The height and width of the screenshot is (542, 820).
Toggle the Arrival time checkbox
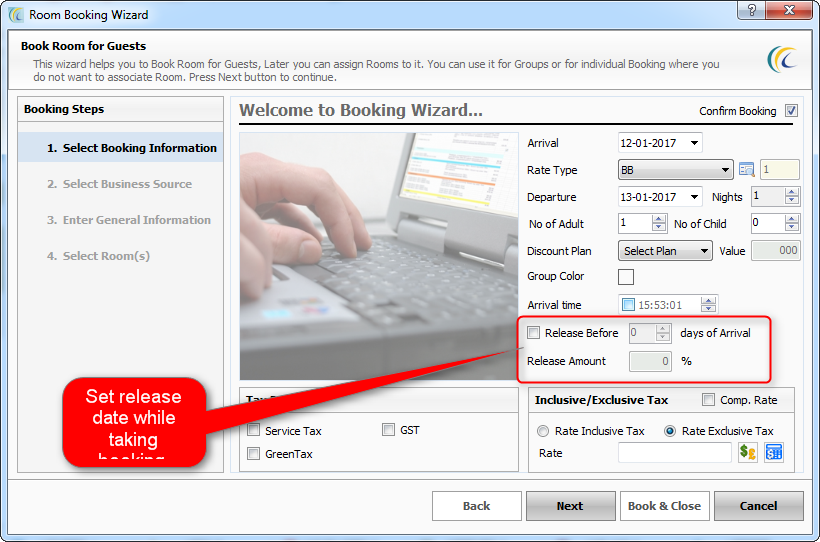pos(628,304)
